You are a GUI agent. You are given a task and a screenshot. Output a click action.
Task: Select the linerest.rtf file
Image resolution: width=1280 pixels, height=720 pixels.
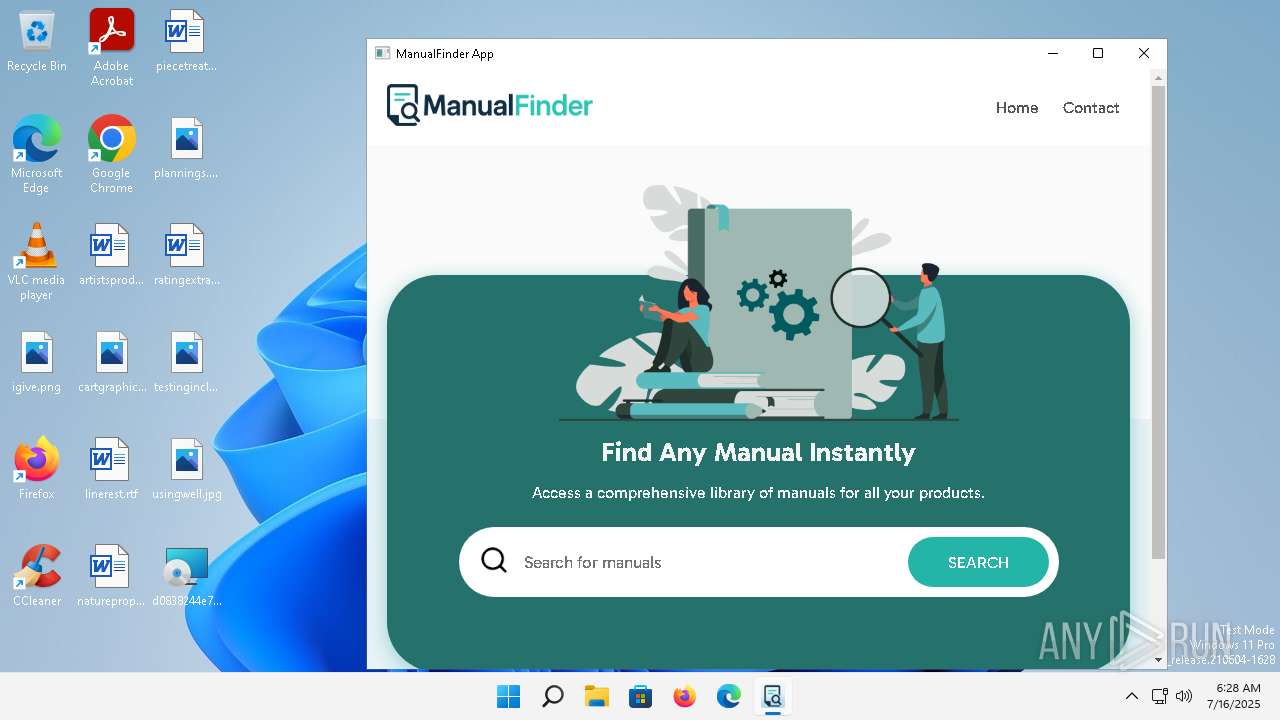(112, 470)
